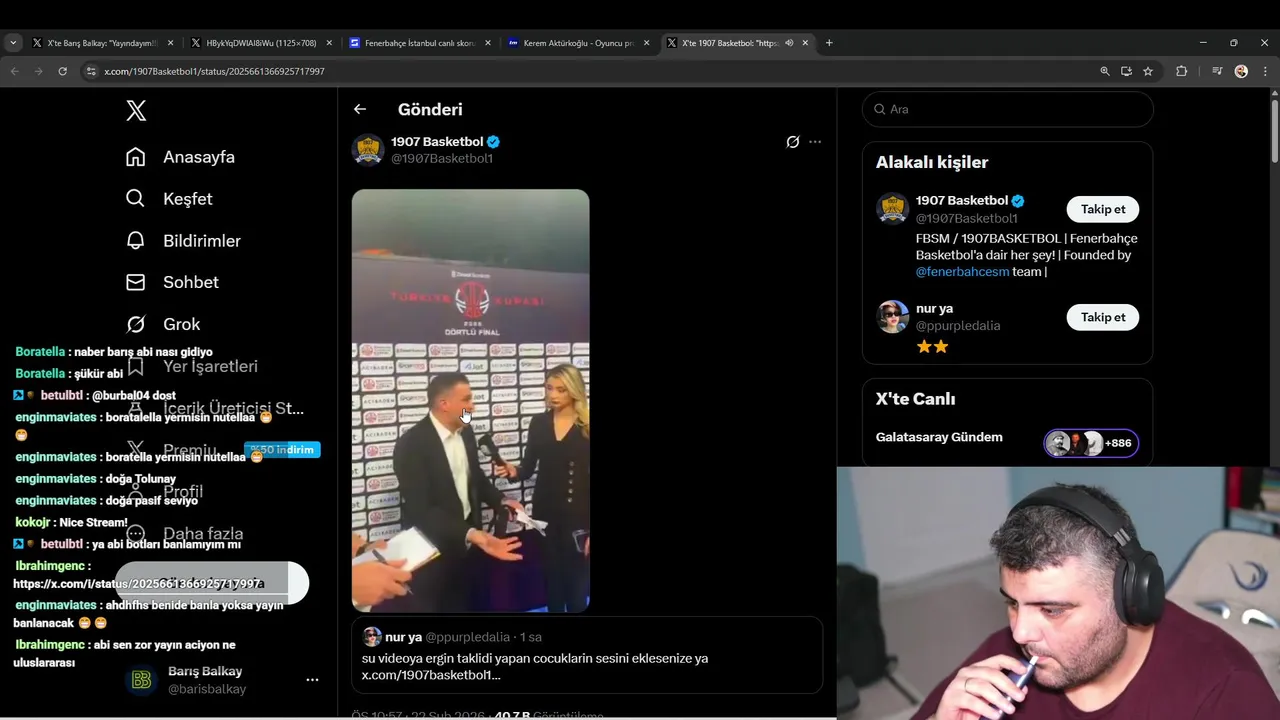Click the browser back arrow
Screen dimensions: 1280x720
point(14,71)
